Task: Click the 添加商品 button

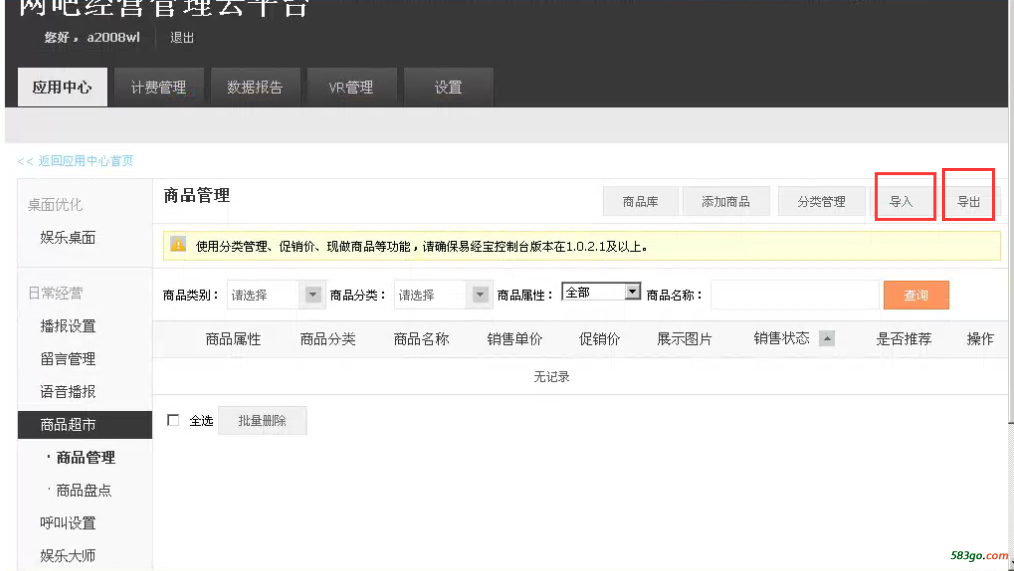Action: click(726, 201)
